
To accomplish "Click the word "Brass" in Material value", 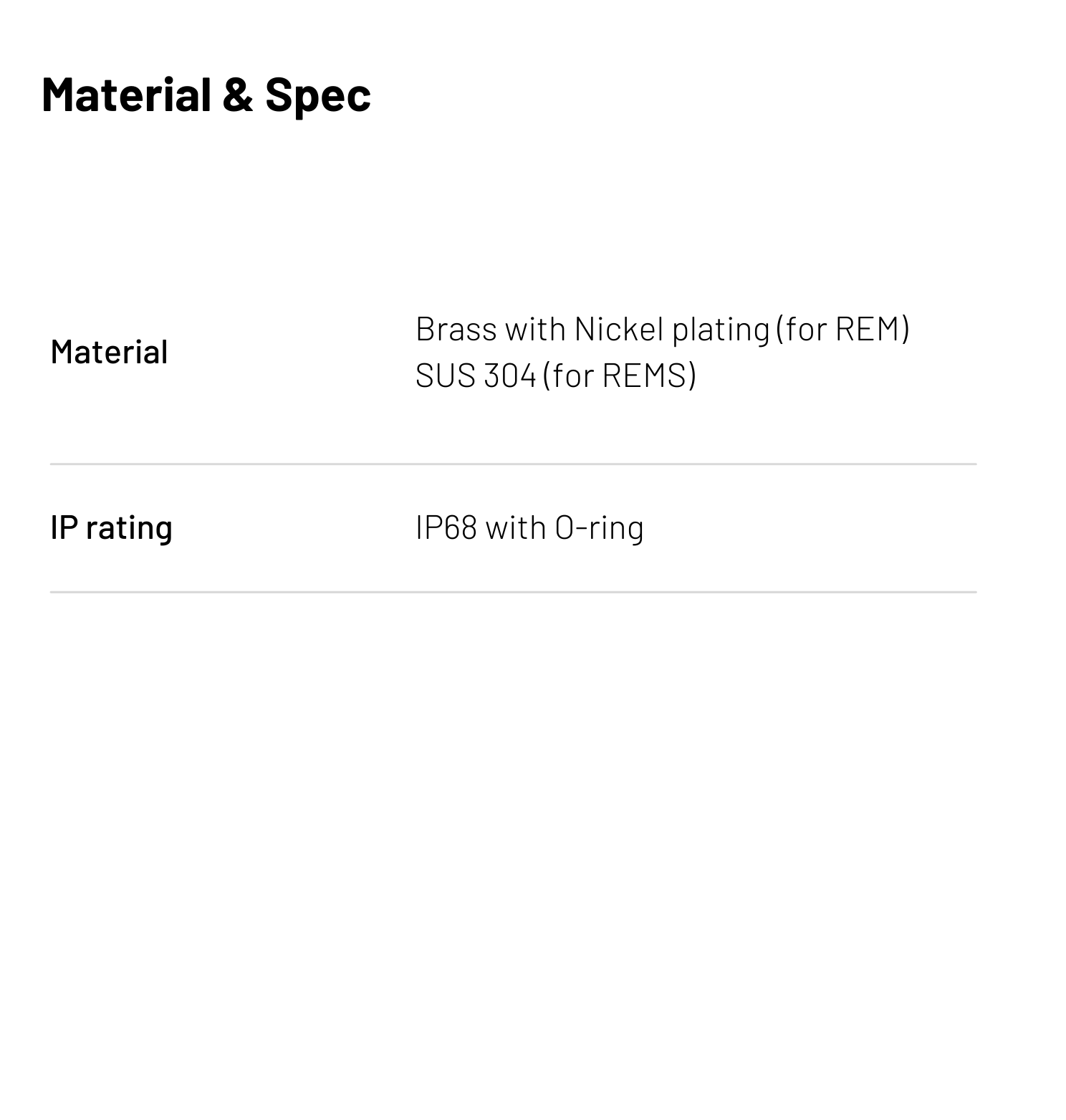I will (456, 329).
